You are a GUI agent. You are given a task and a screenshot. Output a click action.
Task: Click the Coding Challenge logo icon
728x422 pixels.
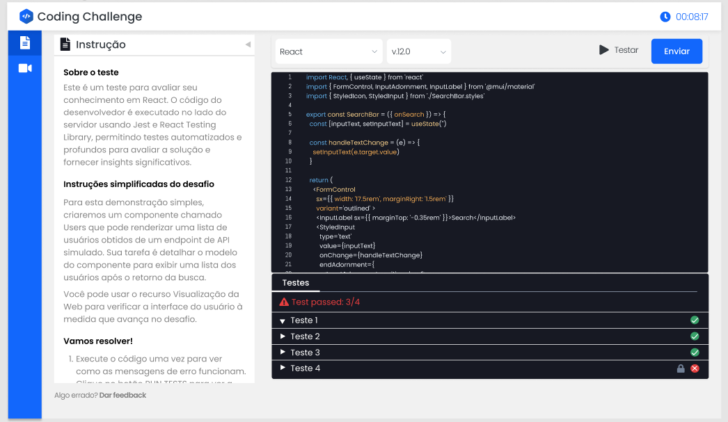tap(26, 16)
